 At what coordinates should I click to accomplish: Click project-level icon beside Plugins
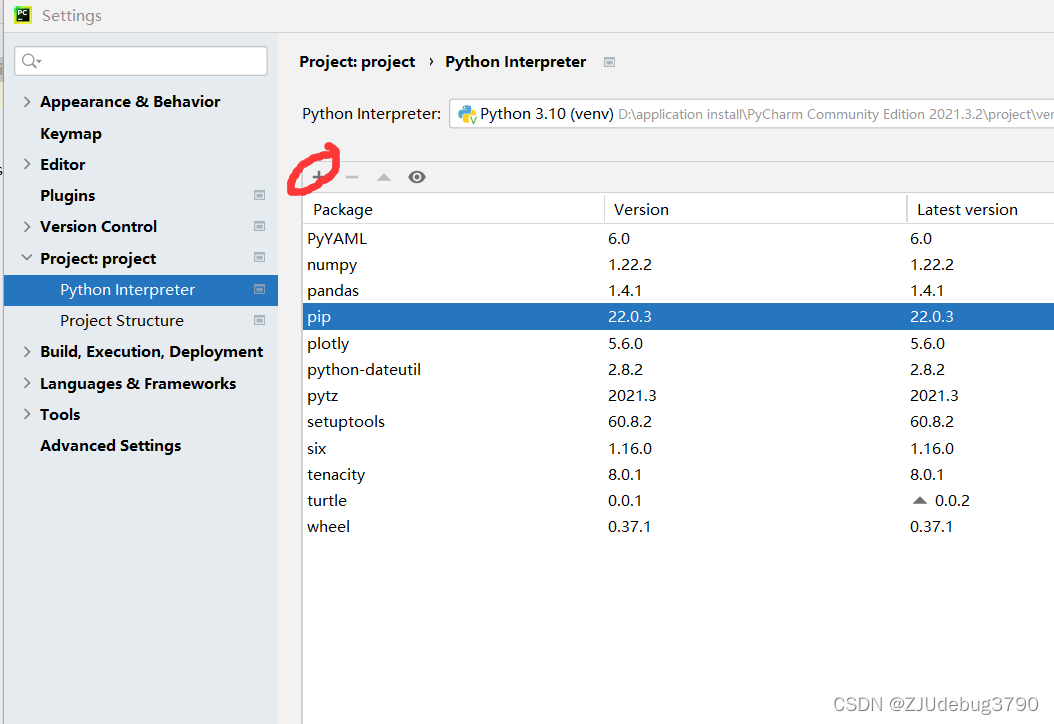(x=259, y=195)
